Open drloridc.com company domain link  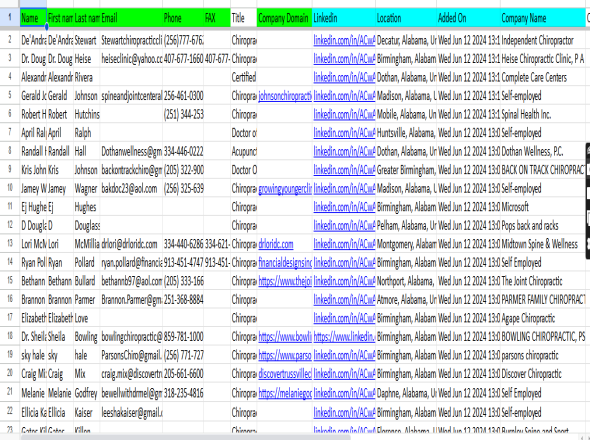point(276,244)
